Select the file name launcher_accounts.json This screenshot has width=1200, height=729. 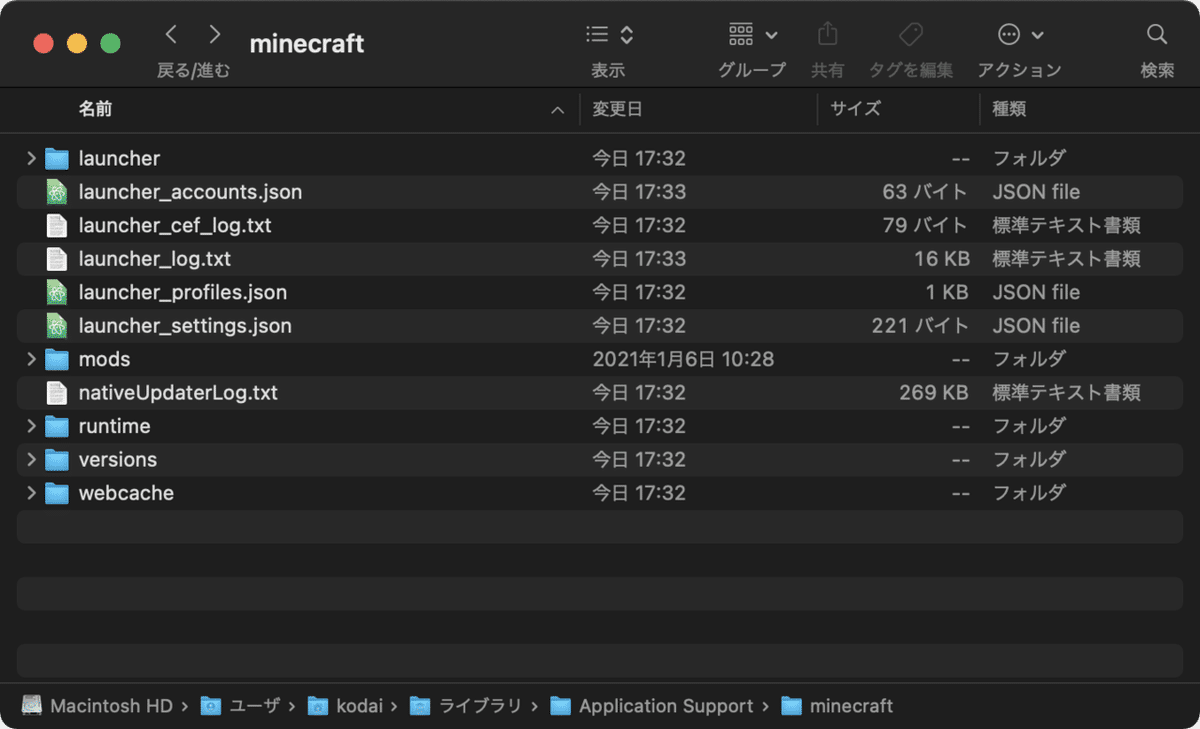[x=190, y=192]
